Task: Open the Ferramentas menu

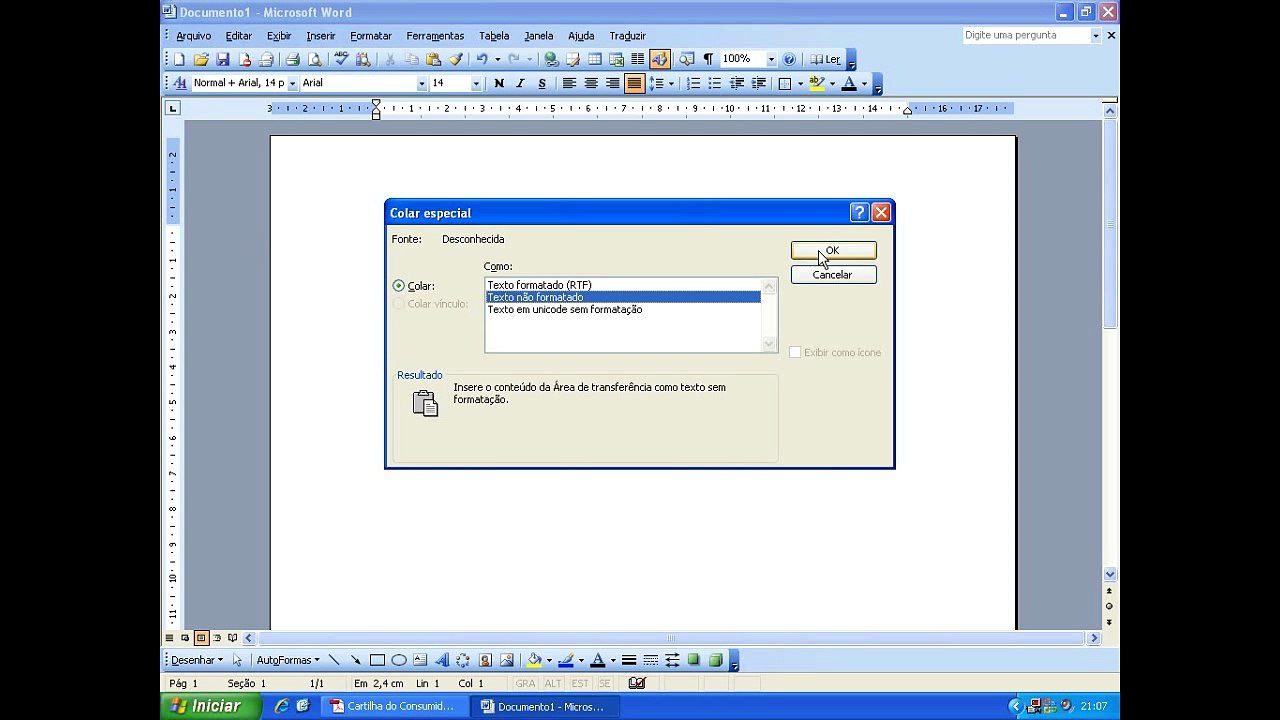Action: coord(435,36)
